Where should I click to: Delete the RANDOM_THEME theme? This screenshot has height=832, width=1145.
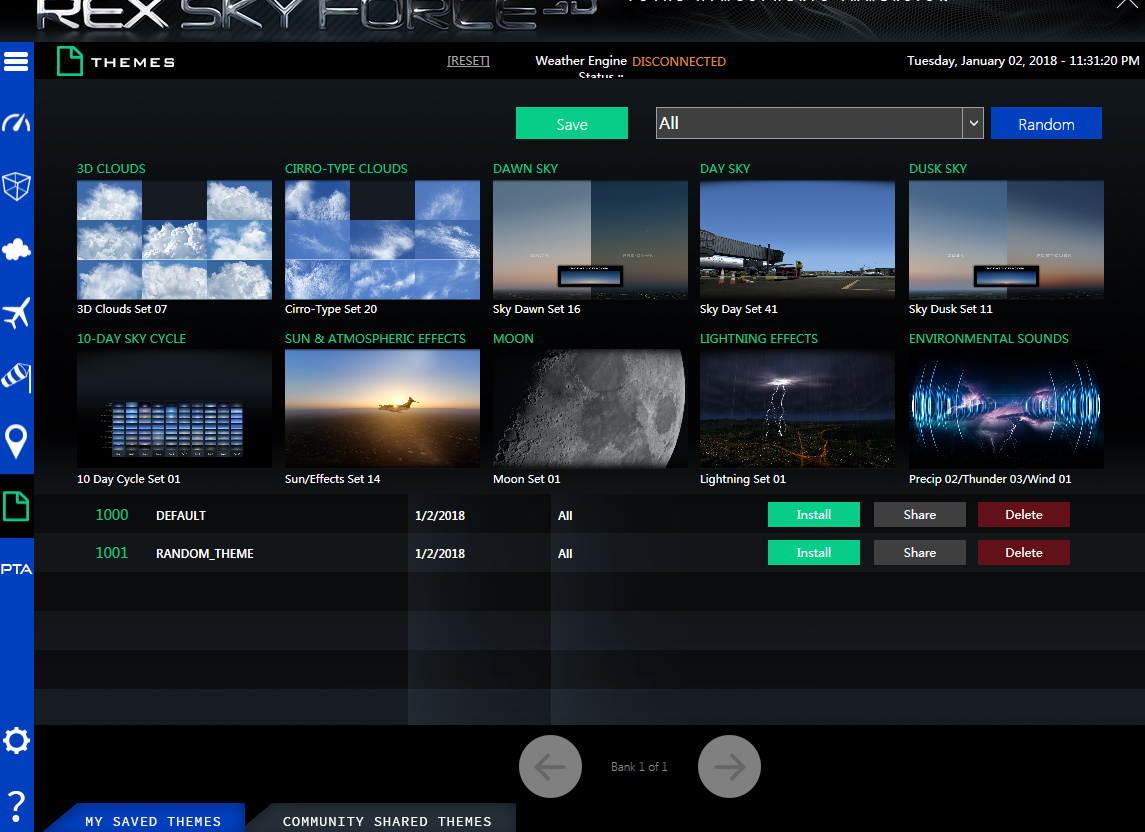pos(1023,552)
